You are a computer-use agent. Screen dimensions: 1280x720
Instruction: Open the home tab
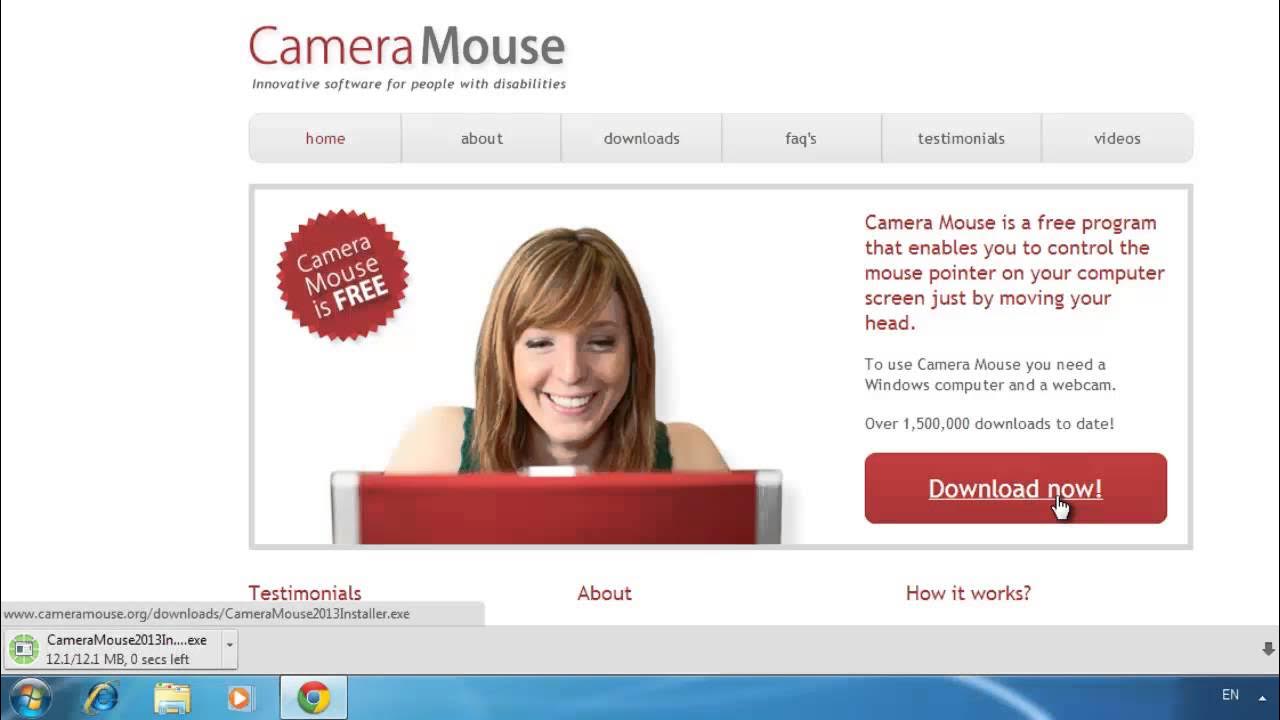pyautogui.click(x=325, y=139)
